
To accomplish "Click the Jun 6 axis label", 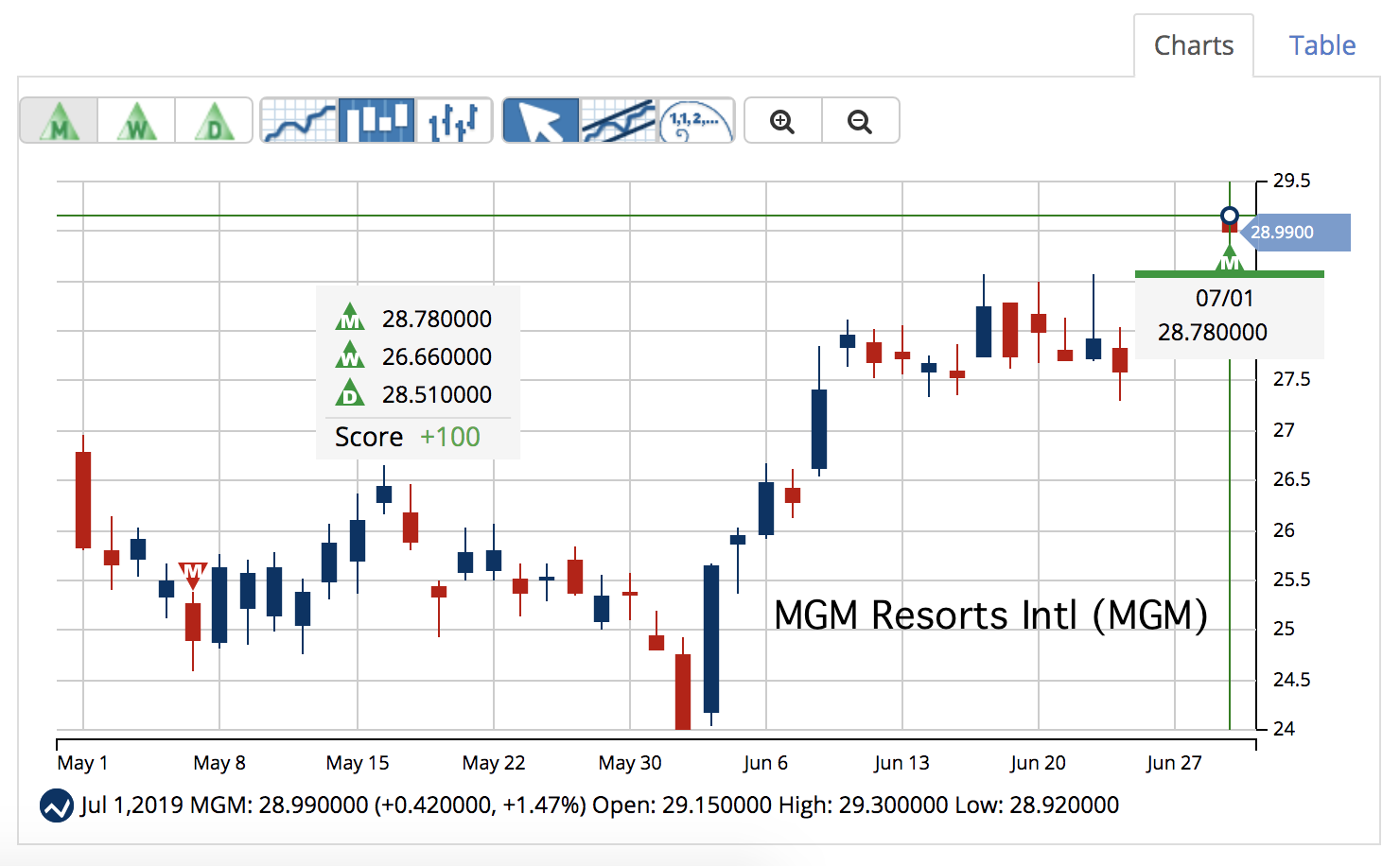I will pyautogui.click(x=765, y=763).
